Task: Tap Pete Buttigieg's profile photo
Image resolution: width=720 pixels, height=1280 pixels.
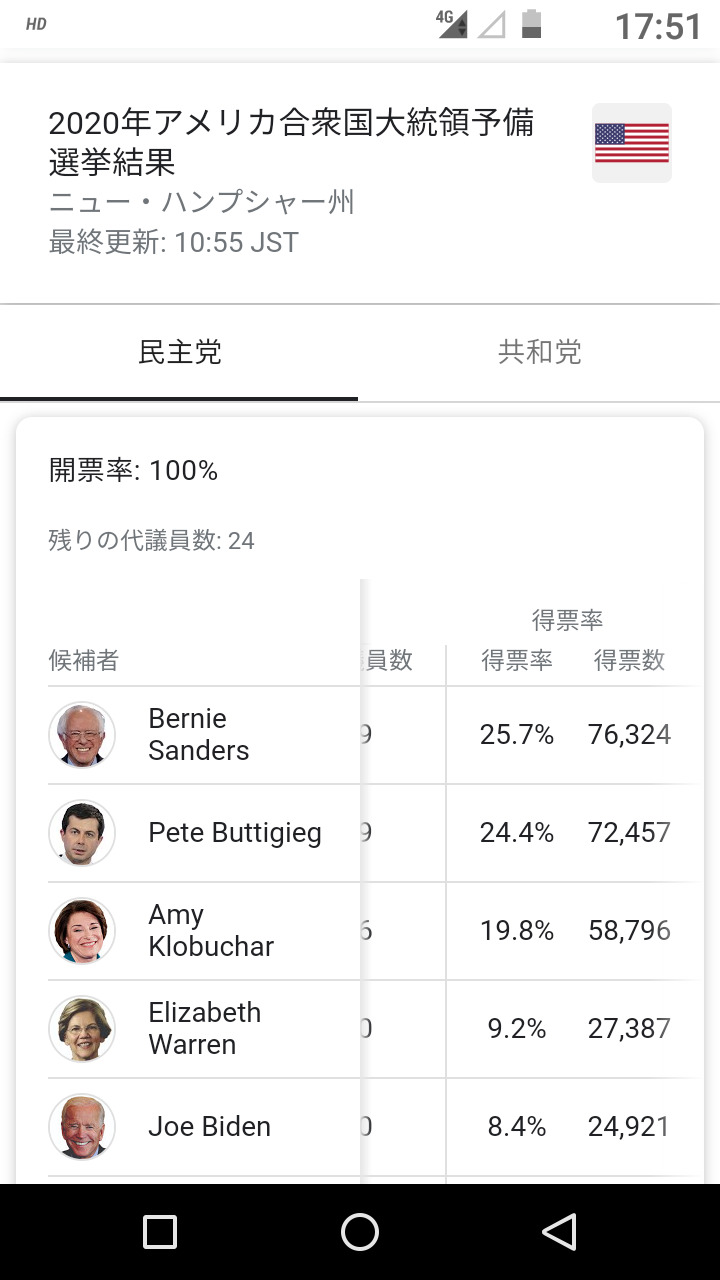Action: coord(82,833)
